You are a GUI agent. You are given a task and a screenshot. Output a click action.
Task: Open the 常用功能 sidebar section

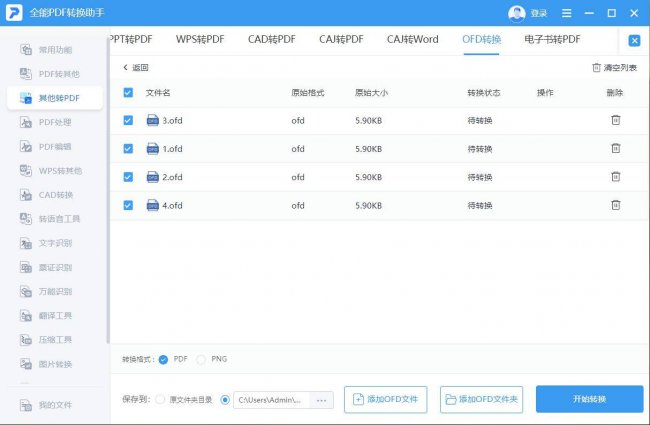pyautogui.click(x=55, y=50)
